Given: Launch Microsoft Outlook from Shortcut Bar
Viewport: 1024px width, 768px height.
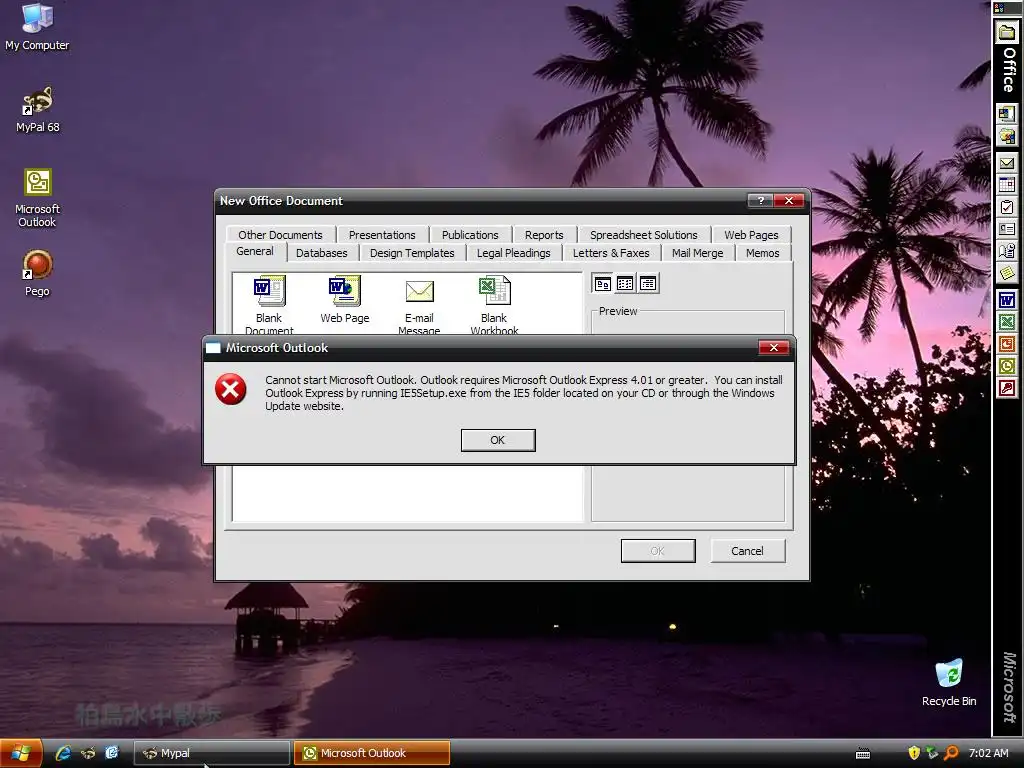Looking at the screenshot, I should click(x=1007, y=366).
